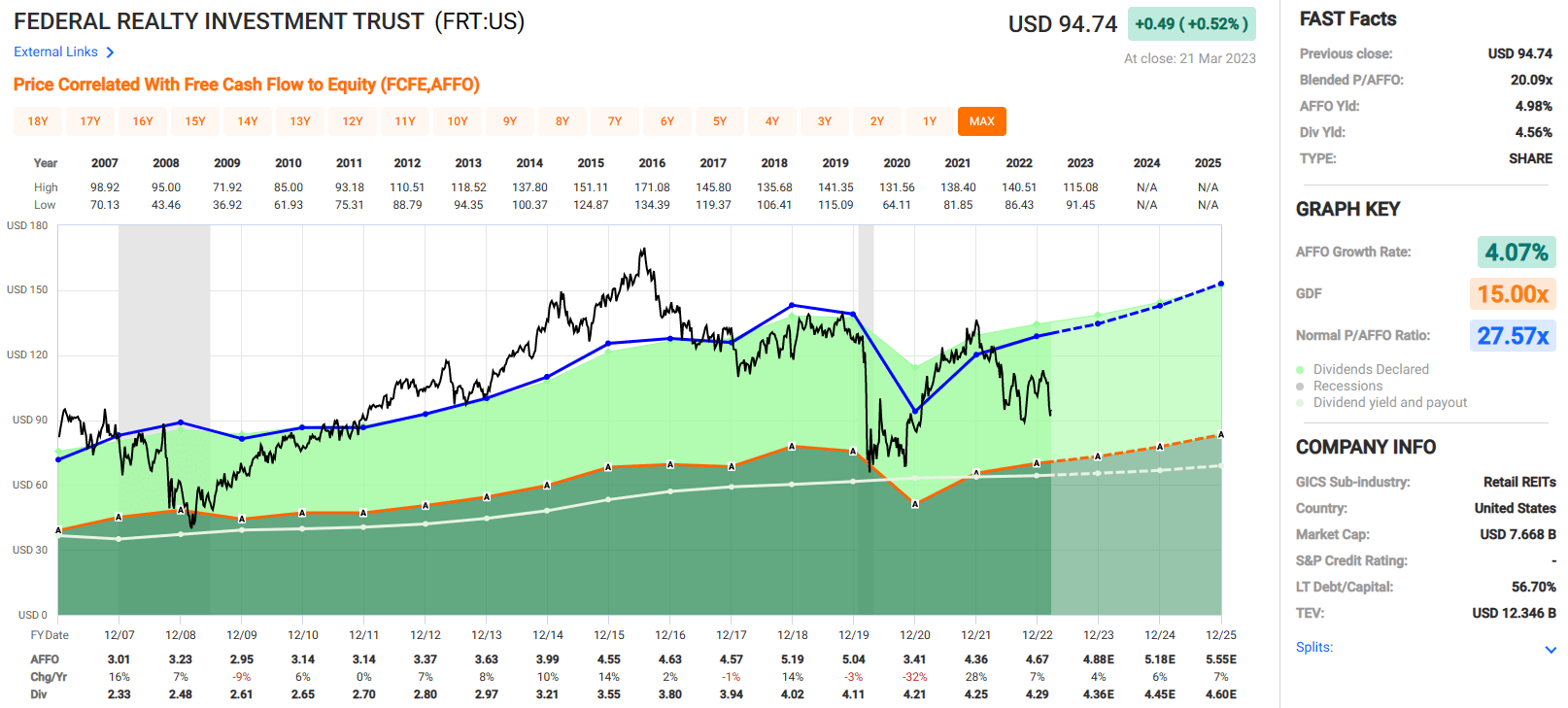The image size is (1568, 708).
Task: Select the 7Y range tab
Action: coord(615,121)
